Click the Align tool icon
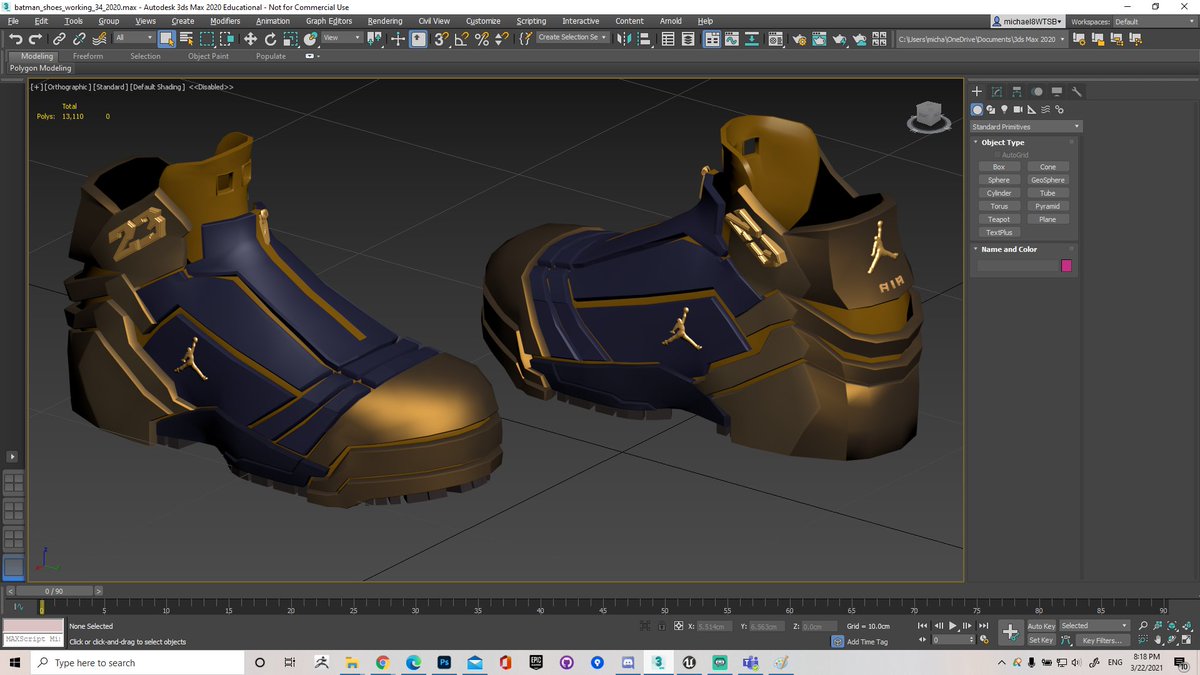 [x=645, y=38]
